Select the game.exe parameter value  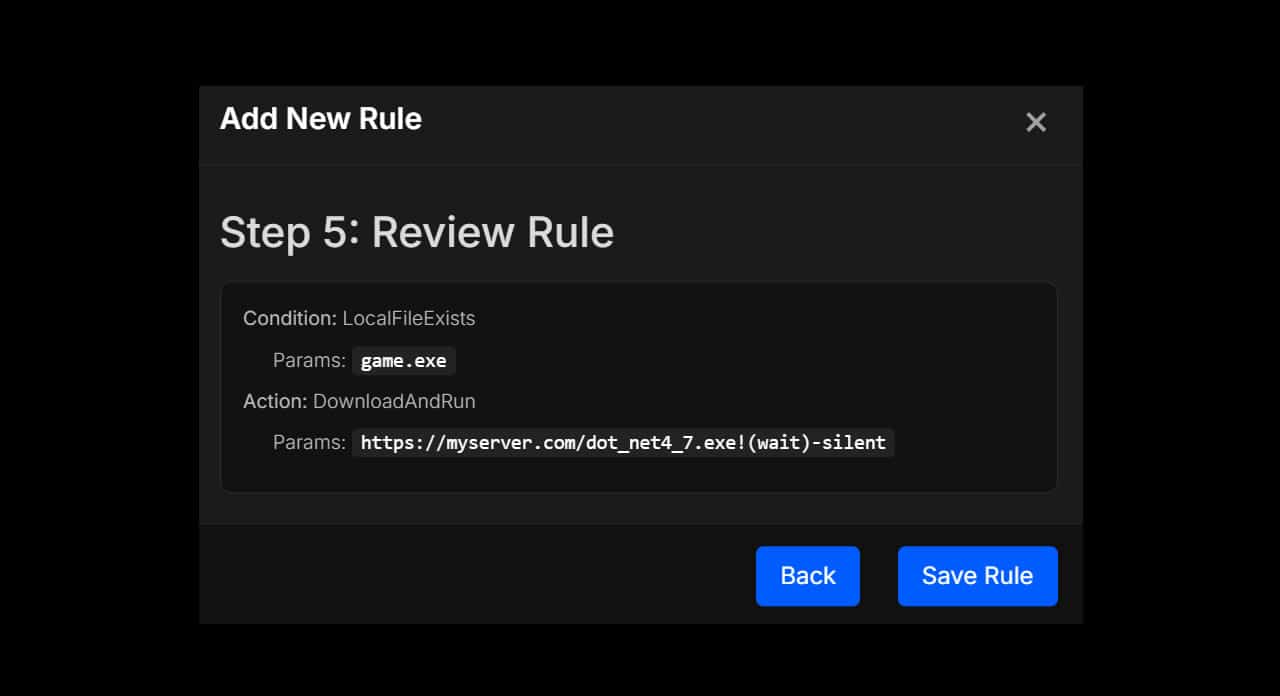click(404, 361)
